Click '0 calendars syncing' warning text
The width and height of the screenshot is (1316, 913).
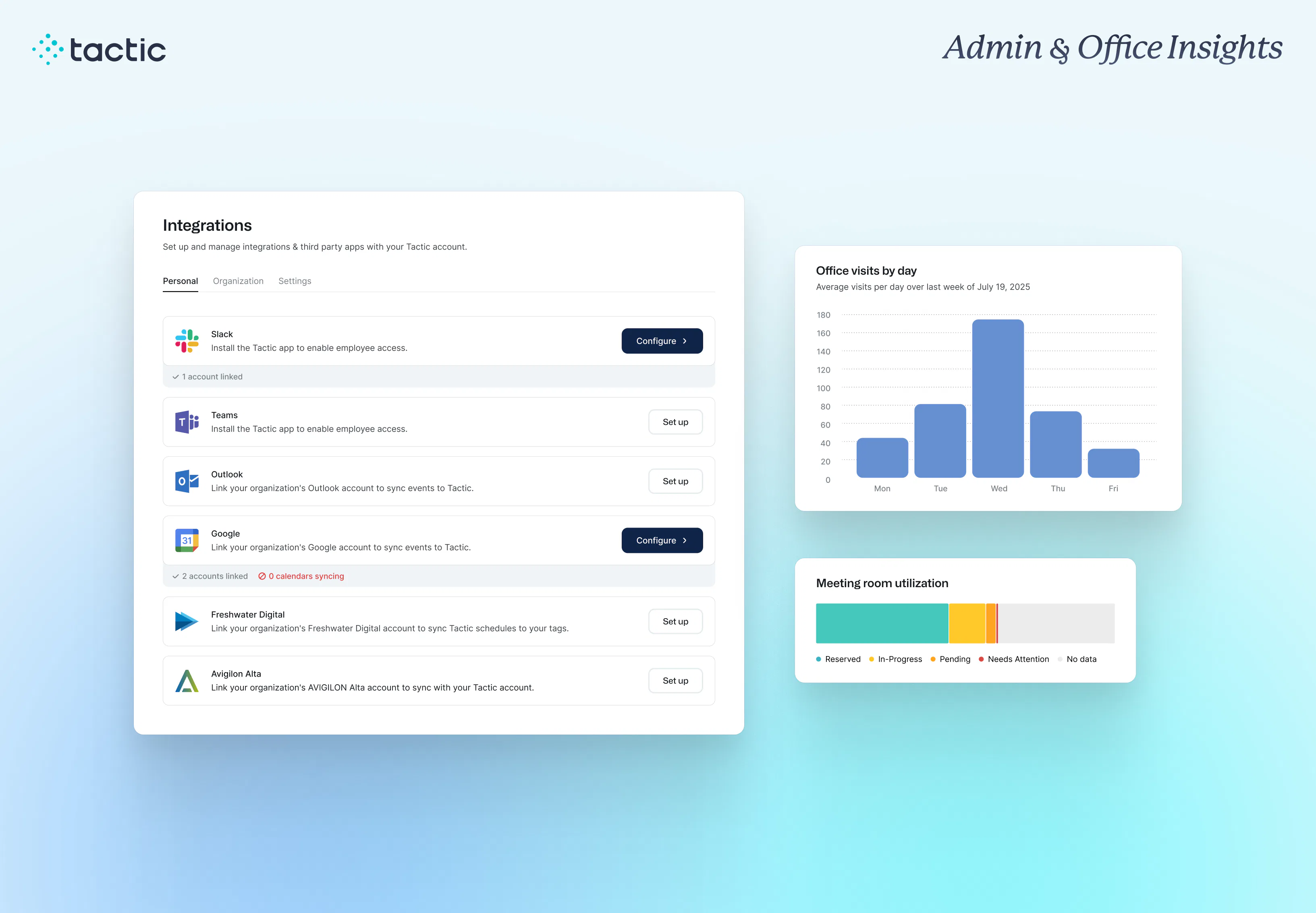(x=306, y=576)
